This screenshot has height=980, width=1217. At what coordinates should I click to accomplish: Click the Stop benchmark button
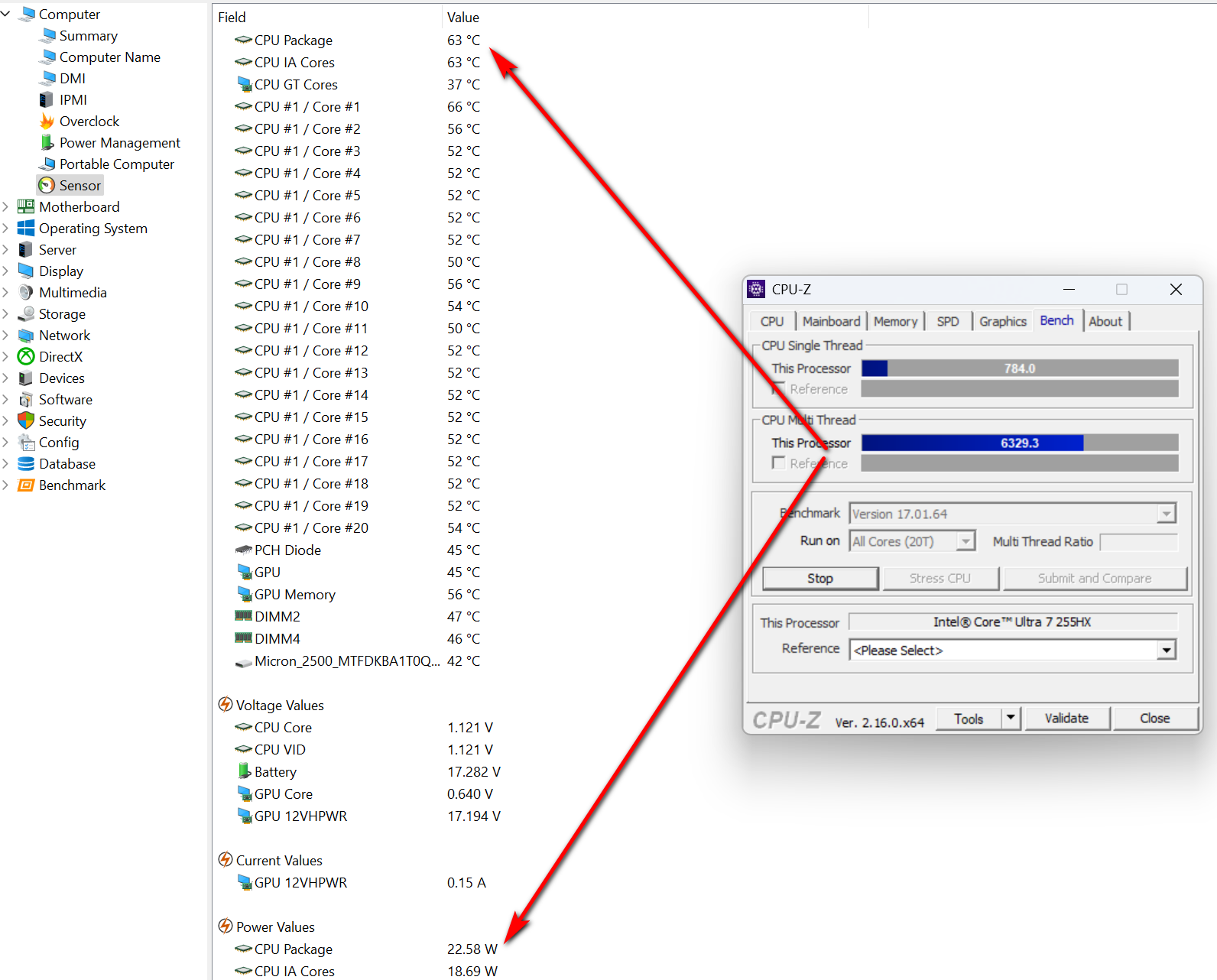[820, 578]
